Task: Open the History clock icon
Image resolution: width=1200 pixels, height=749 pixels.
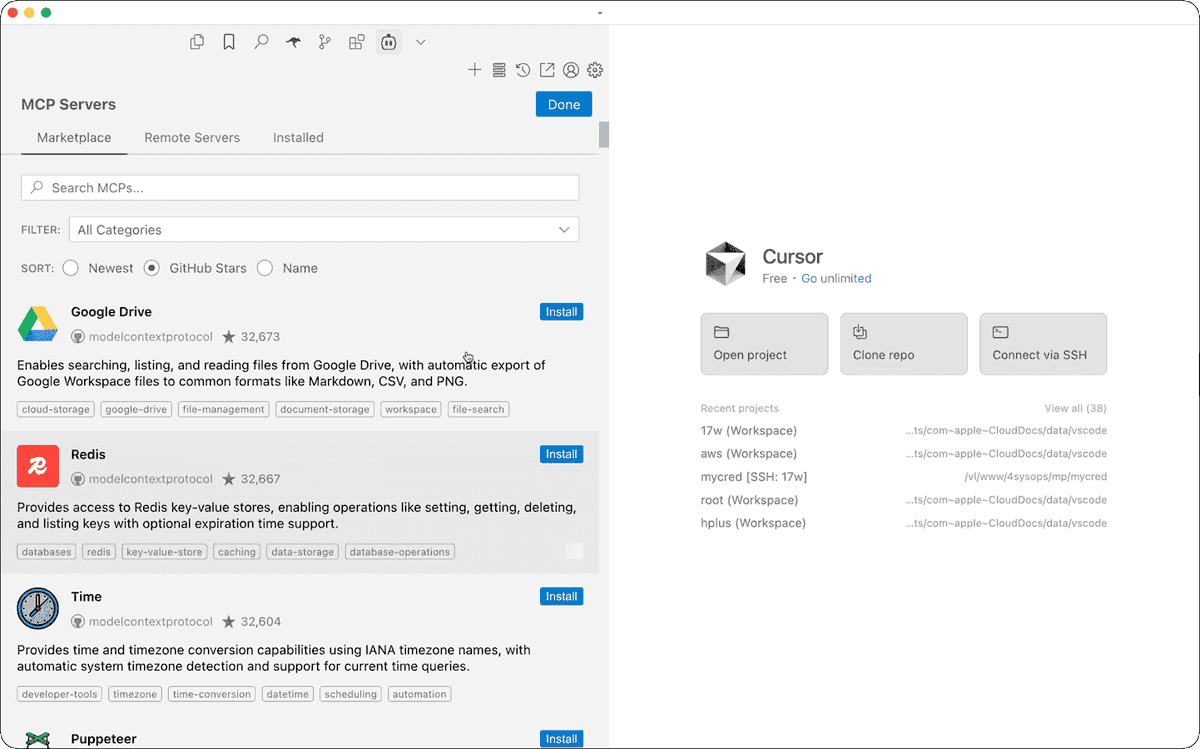Action: pyautogui.click(x=523, y=70)
